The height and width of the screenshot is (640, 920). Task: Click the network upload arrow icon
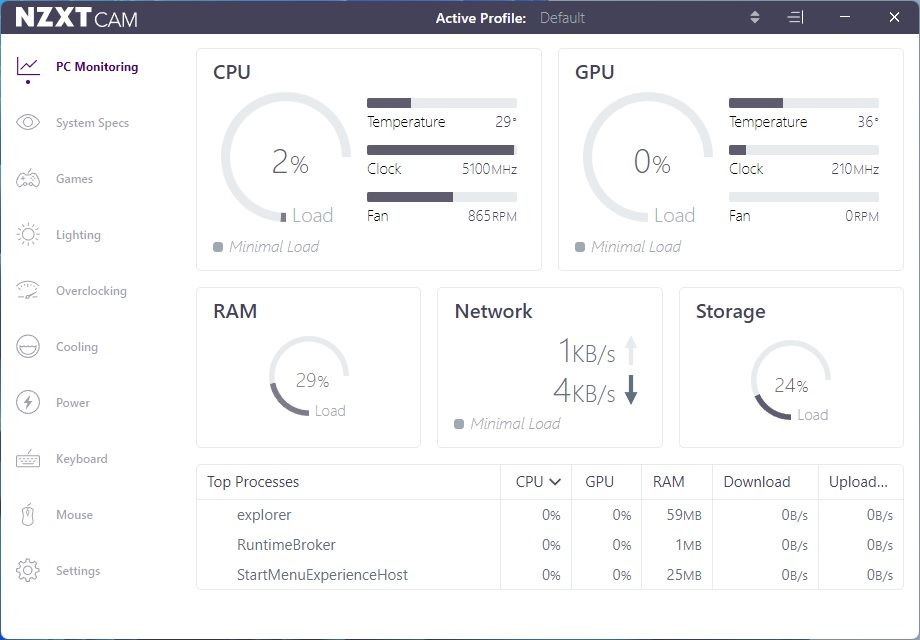[x=631, y=351]
